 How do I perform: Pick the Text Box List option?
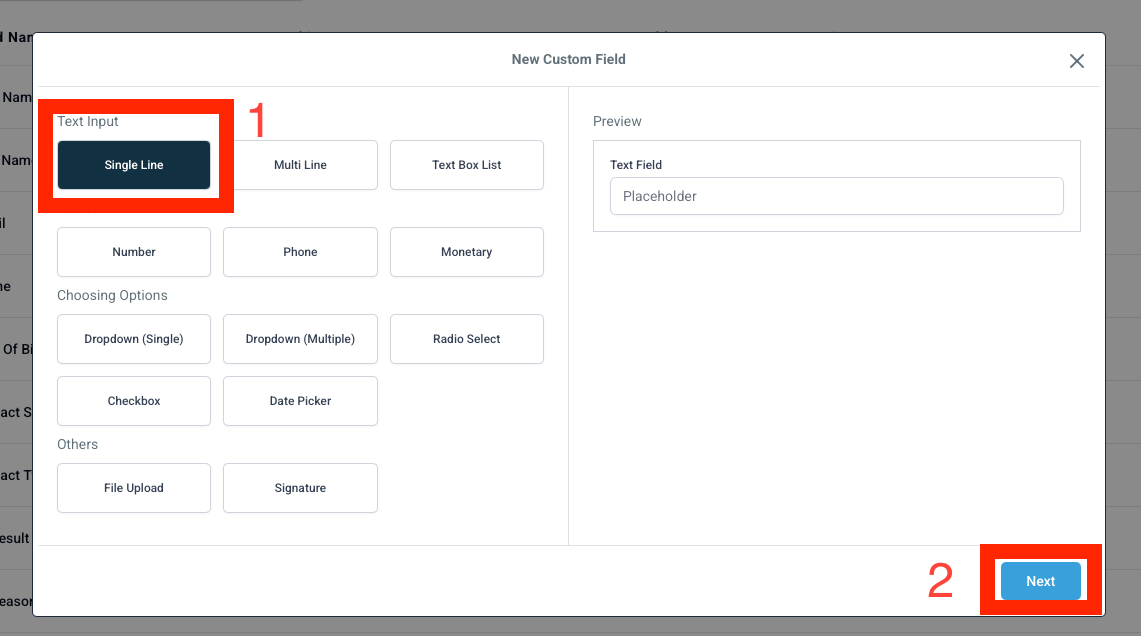click(x=466, y=165)
